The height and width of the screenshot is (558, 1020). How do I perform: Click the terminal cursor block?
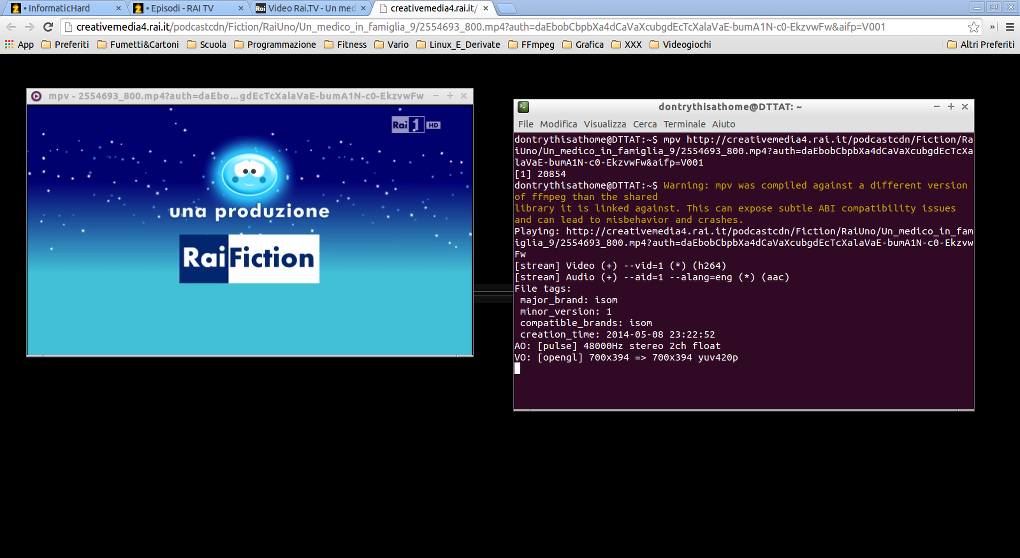517,369
